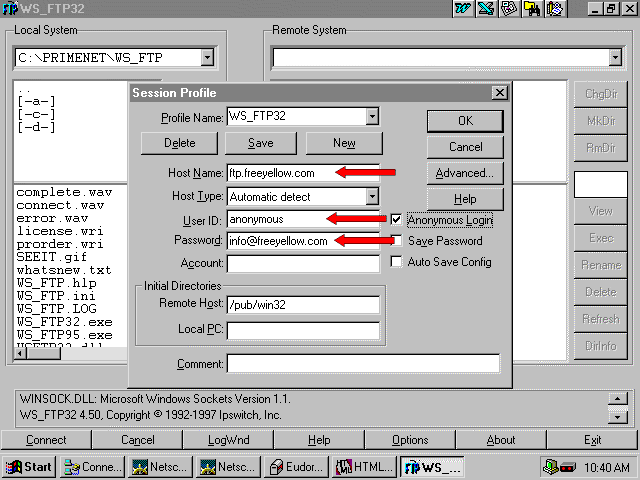
Task: Open the Remote System directory dropdown
Action: tap(615, 58)
